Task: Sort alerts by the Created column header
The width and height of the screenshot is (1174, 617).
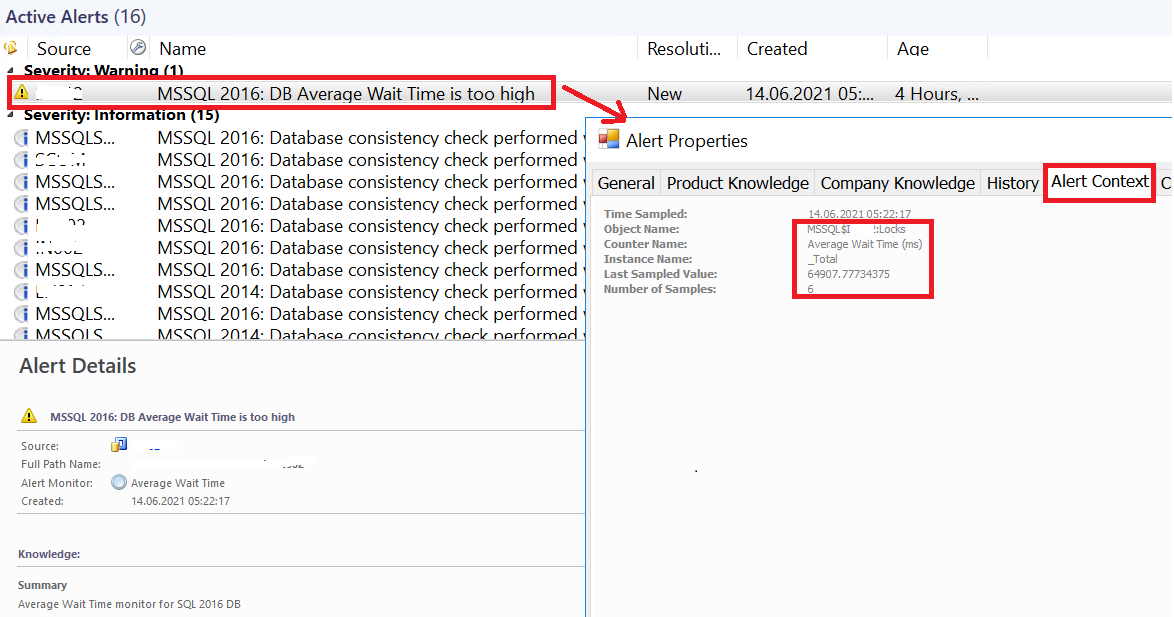Action: click(777, 49)
